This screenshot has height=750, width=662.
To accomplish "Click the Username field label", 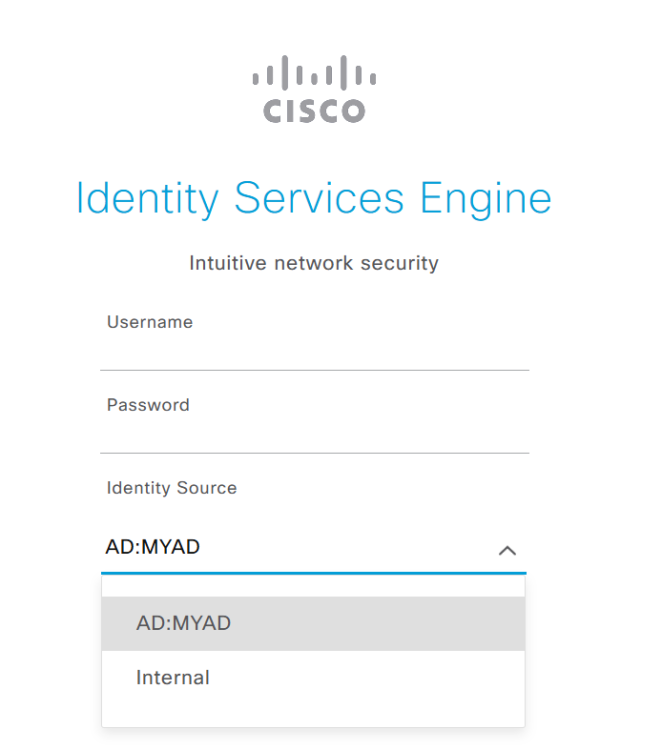I will pos(150,322).
